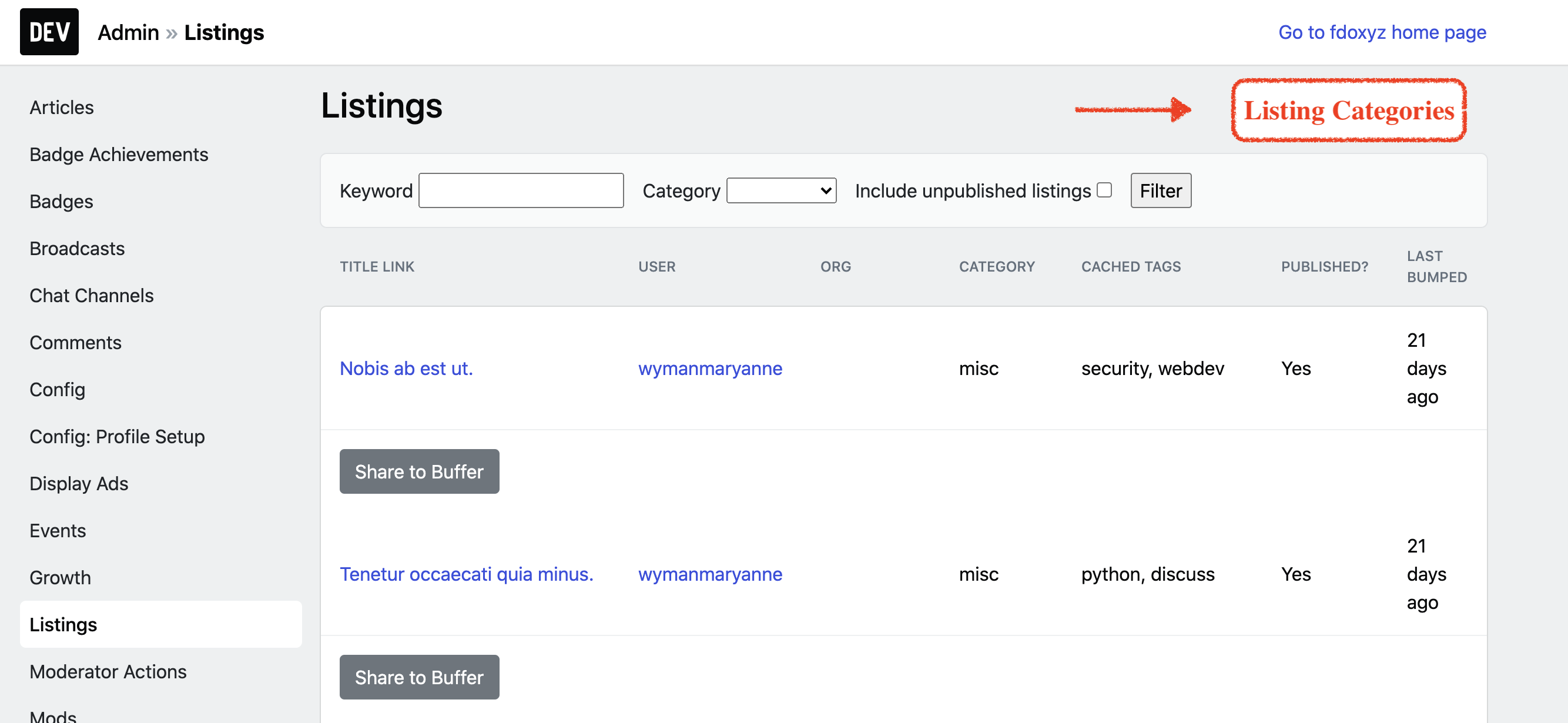The image size is (1568, 723).
Task: Select Config: Profile Setup menu item
Action: tap(117, 436)
